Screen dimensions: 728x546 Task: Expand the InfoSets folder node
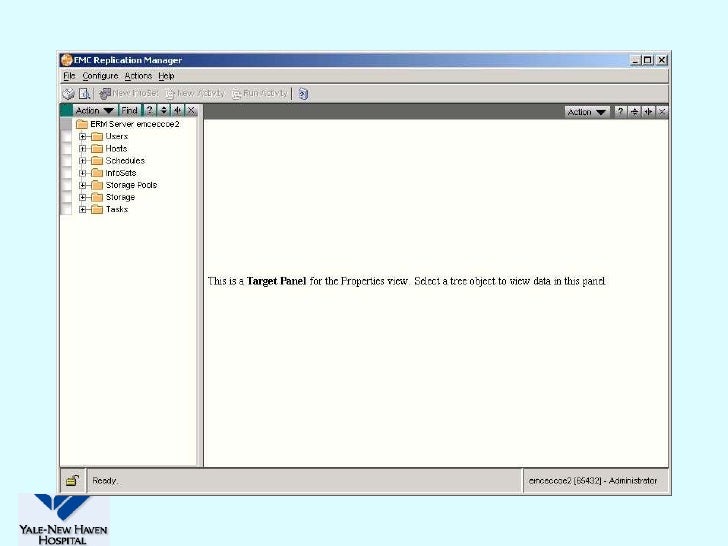83,173
